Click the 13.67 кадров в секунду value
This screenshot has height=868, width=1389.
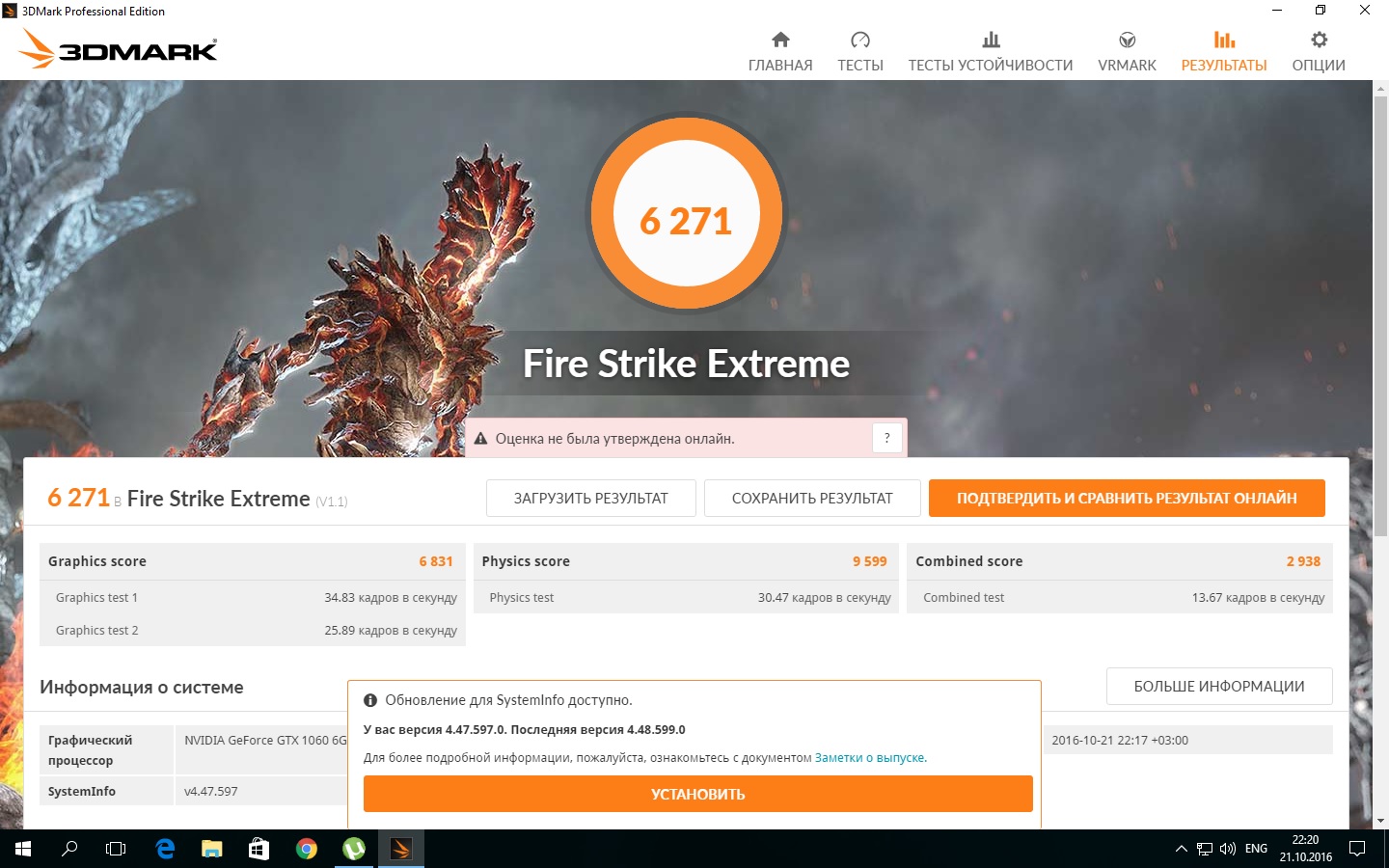pyautogui.click(x=1258, y=598)
